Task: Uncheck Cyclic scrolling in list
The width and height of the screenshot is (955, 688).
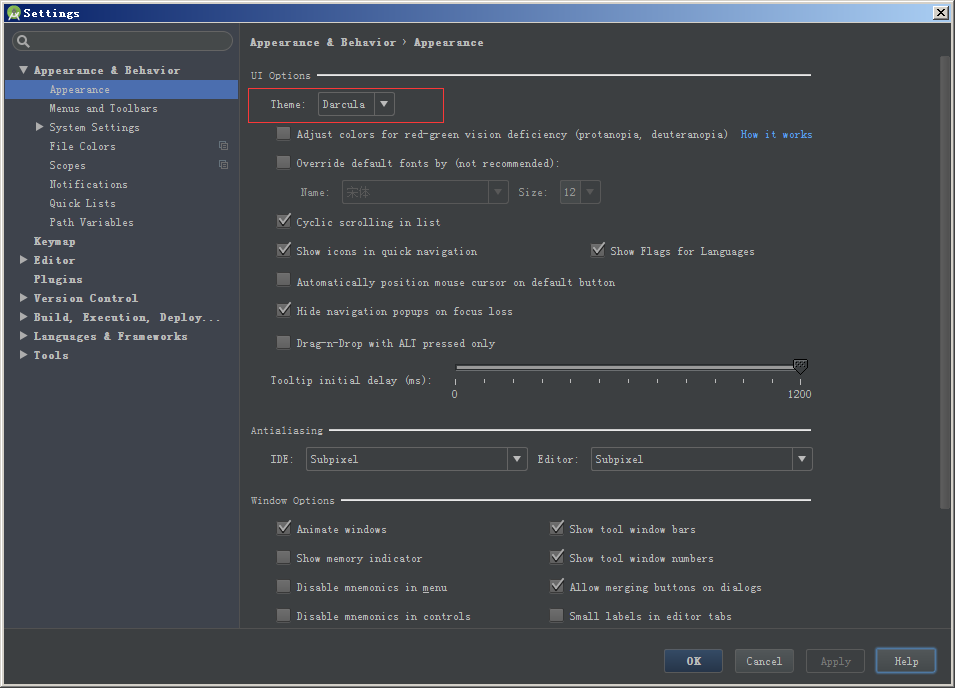Action: pos(284,222)
